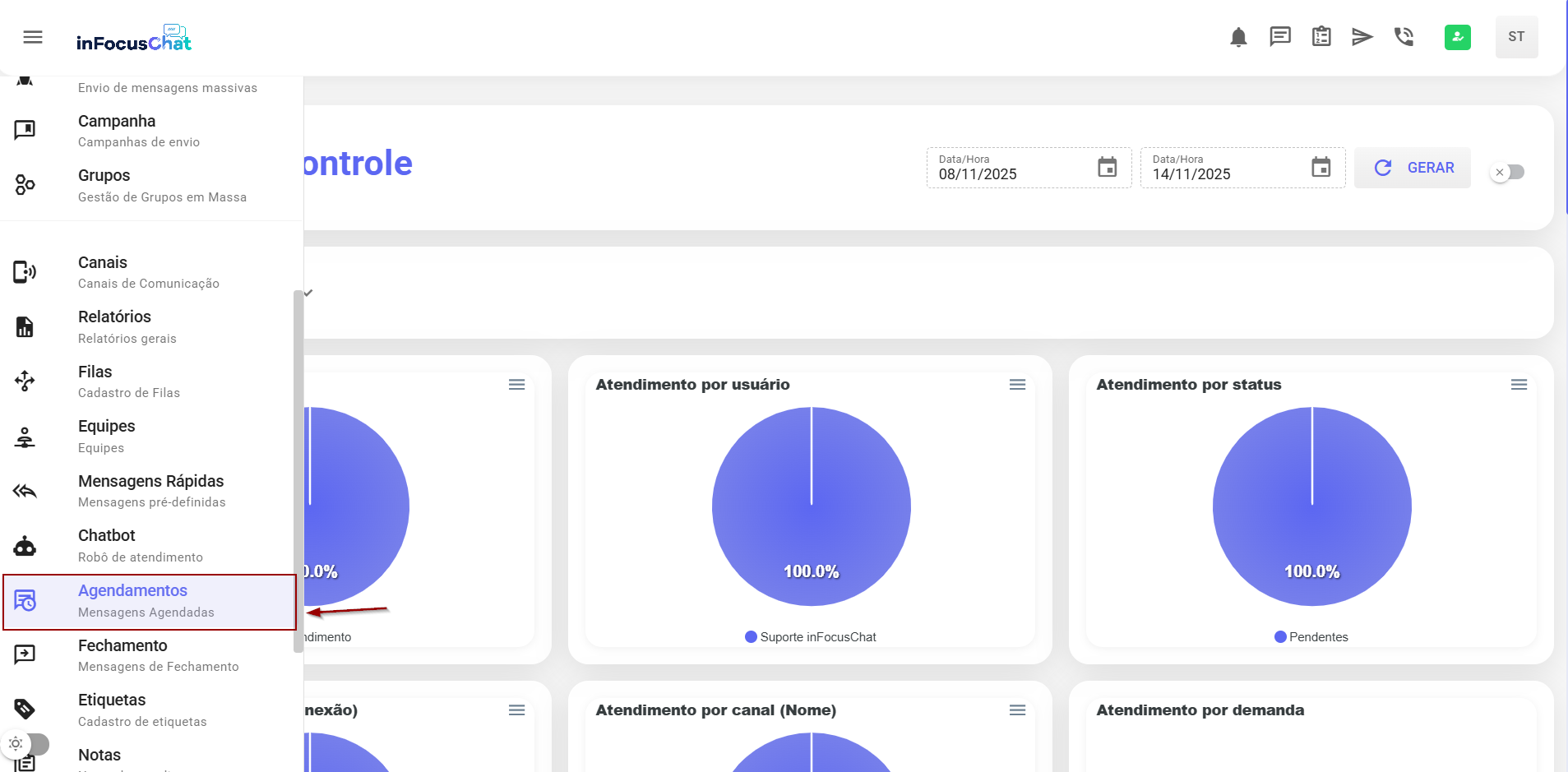Collapse sidebar with the hamburger menu icon
Image resolution: width=1568 pixels, height=772 pixels.
coord(33,37)
